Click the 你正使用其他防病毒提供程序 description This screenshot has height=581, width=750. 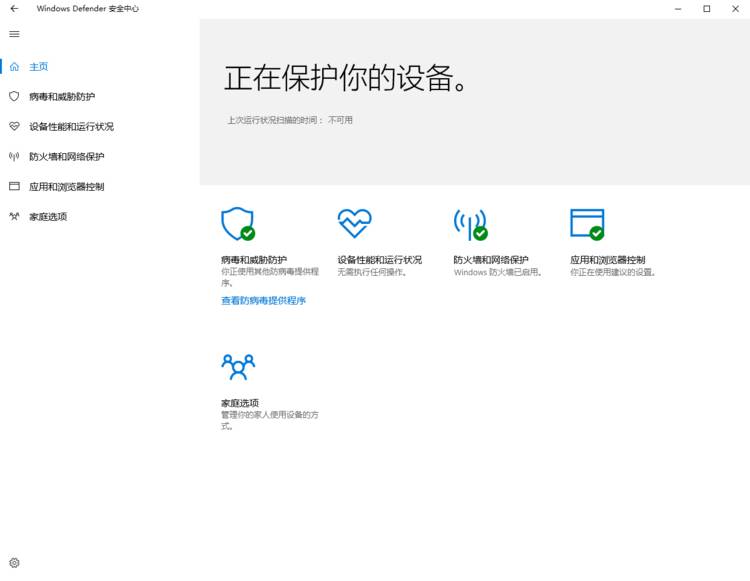pos(270,277)
